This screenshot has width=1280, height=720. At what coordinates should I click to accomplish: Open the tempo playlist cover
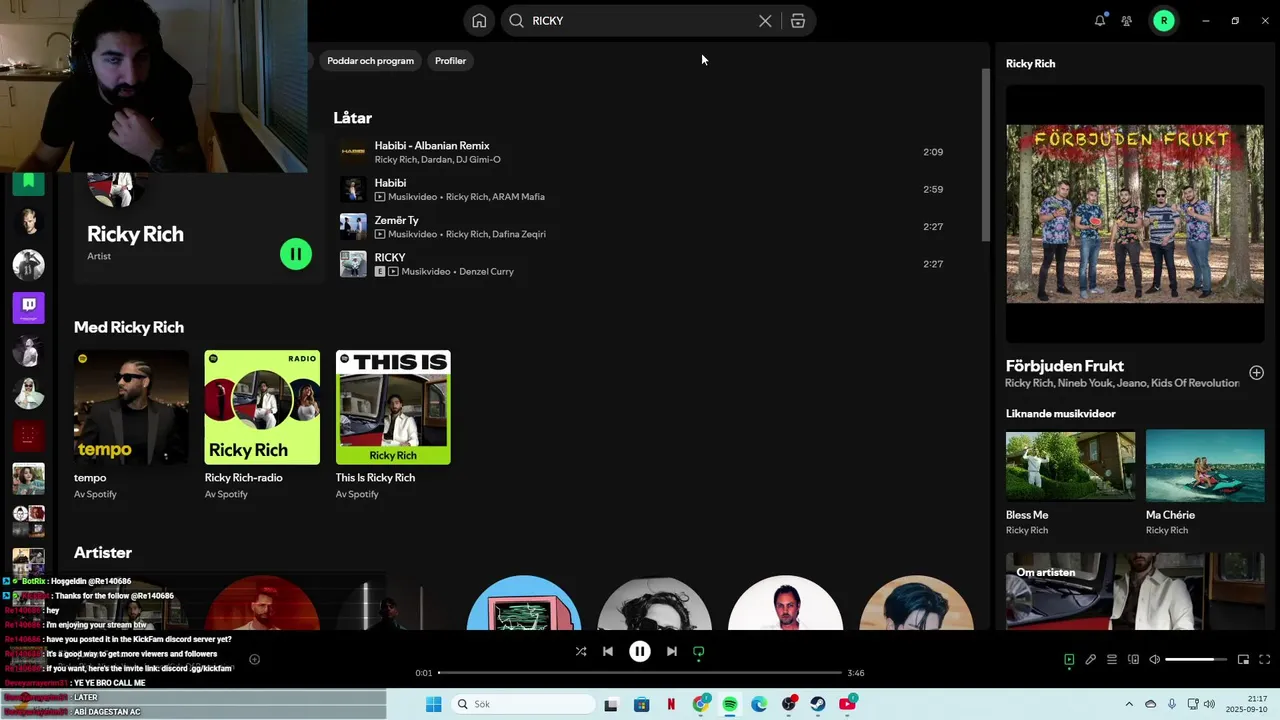pyautogui.click(x=131, y=407)
